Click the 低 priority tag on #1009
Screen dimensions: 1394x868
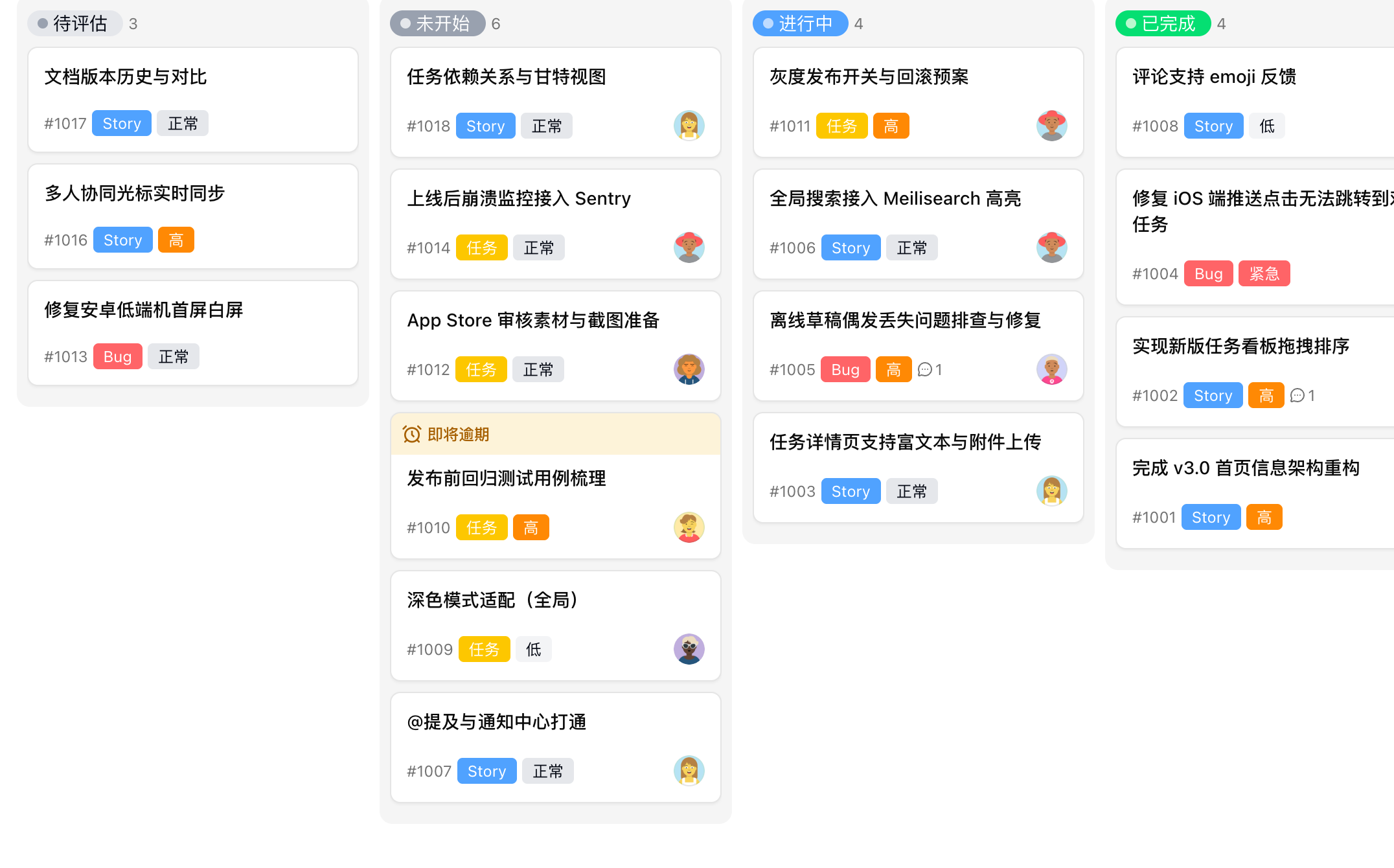(534, 649)
